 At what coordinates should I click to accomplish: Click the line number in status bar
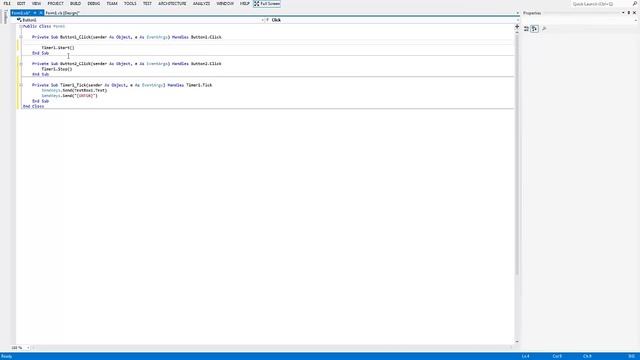pos(526,356)
